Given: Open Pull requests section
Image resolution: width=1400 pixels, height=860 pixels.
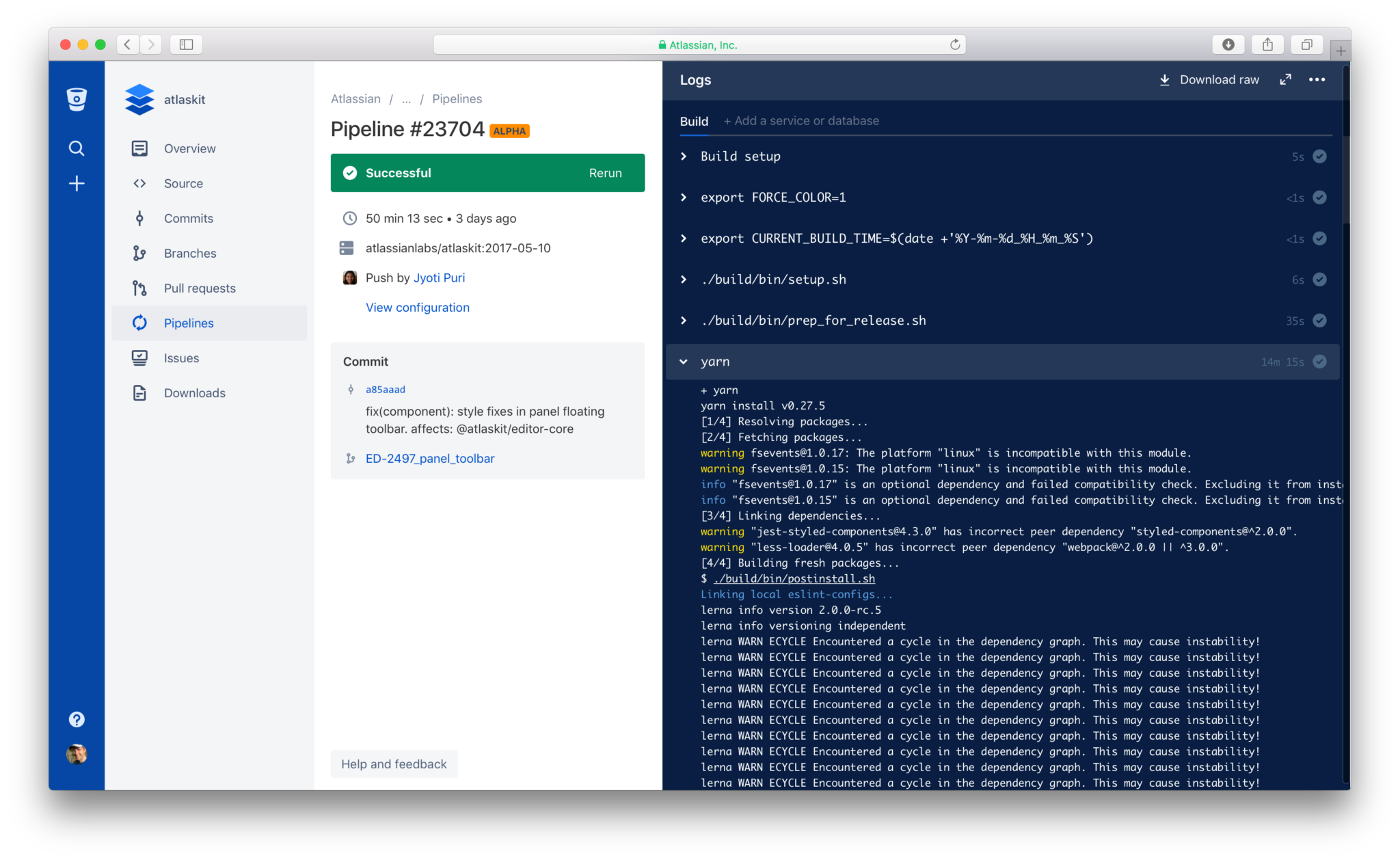Looking at the screenshot, I should 209,288.
